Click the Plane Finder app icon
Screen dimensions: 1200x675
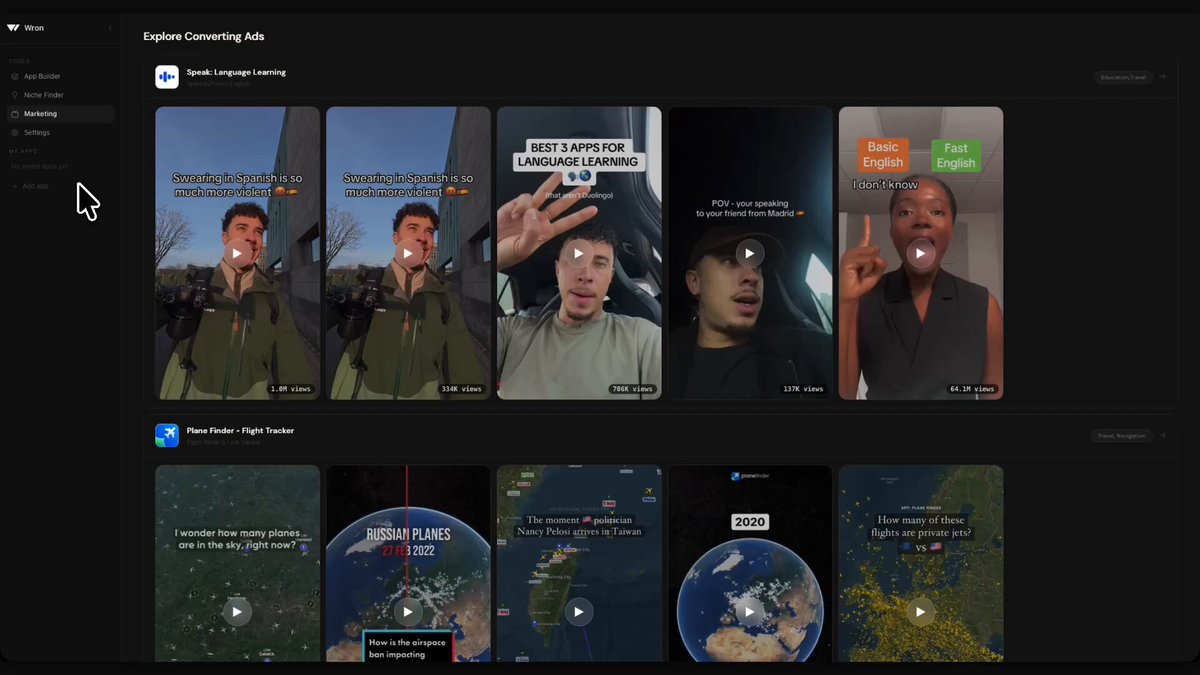point(166,435)
